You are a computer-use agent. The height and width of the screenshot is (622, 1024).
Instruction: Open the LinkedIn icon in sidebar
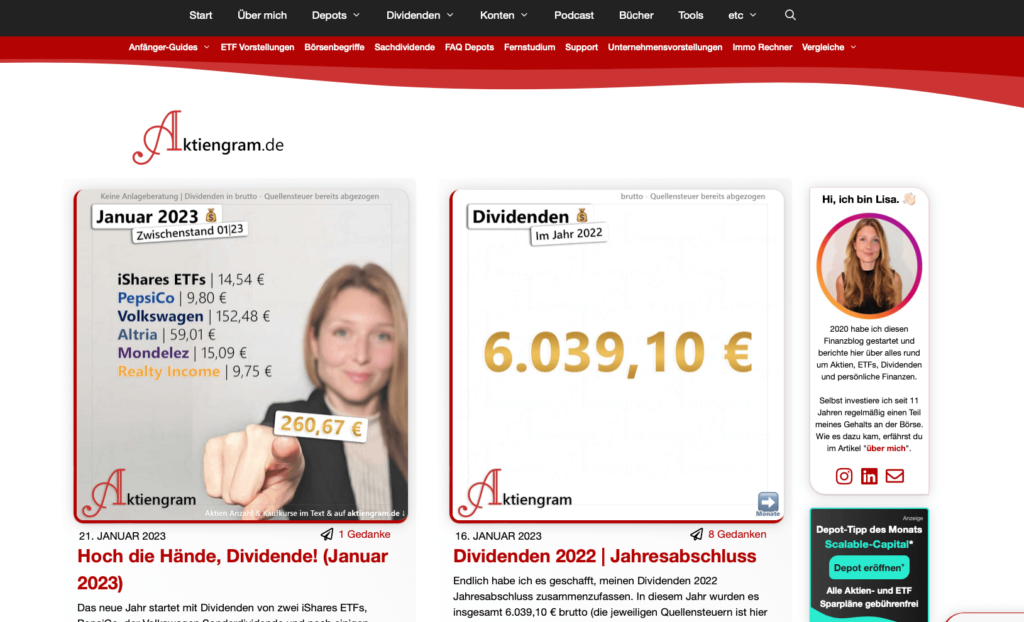(x=869, y=476)
